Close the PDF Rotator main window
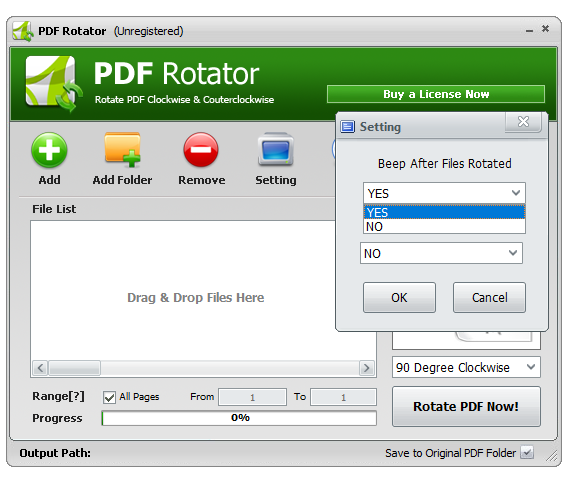This screenshot has height=478, width=571. 545,28
